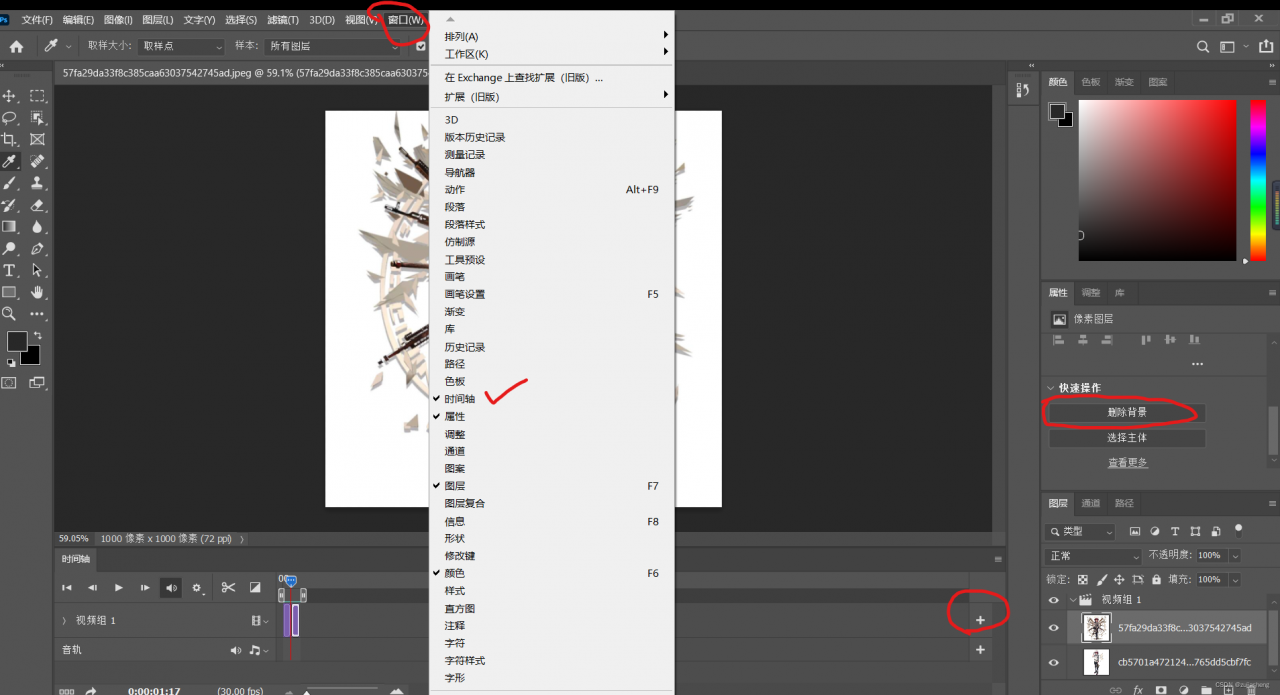The image size is (1280, 695).
Task: Open the Edit Toolbar three-dots icon
Action: point(37,314)
